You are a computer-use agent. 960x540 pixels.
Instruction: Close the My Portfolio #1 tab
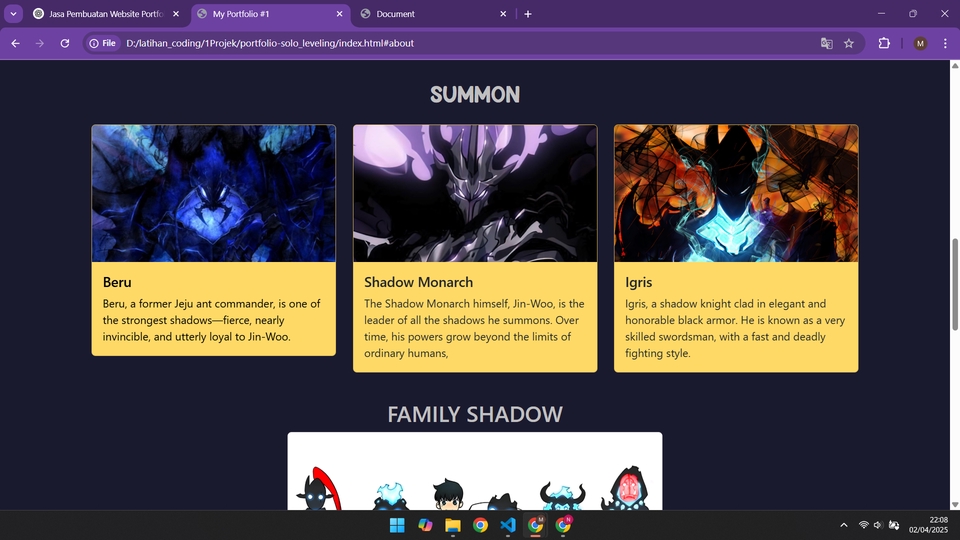340,14
